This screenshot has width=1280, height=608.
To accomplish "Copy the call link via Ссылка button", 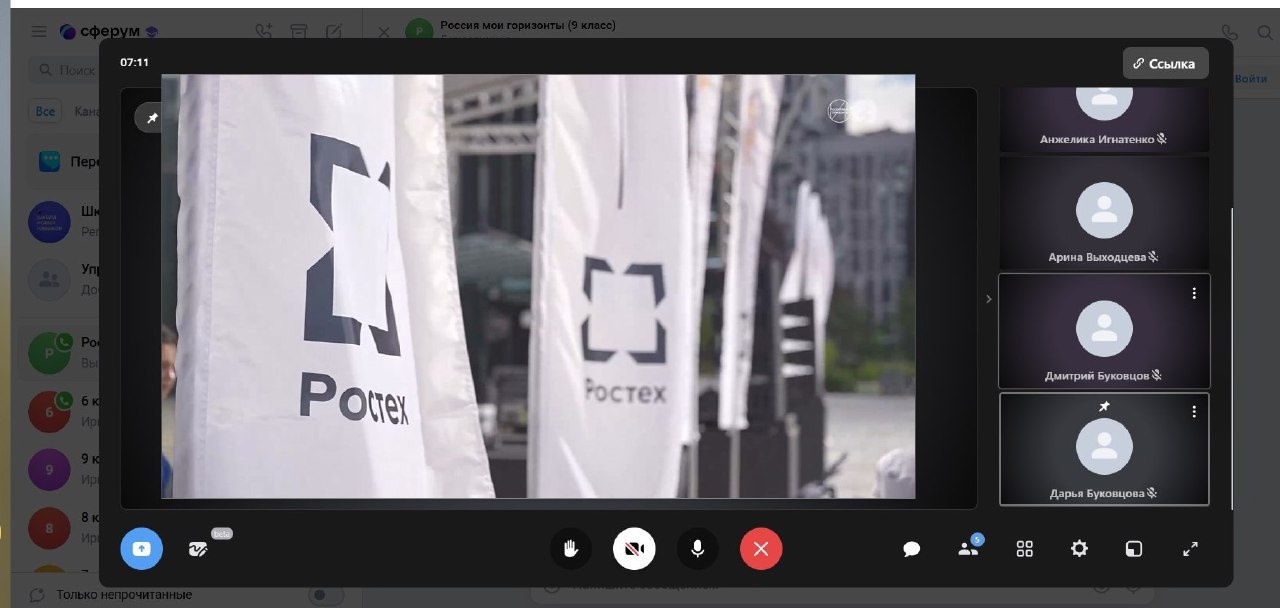I will (1165, 63).
